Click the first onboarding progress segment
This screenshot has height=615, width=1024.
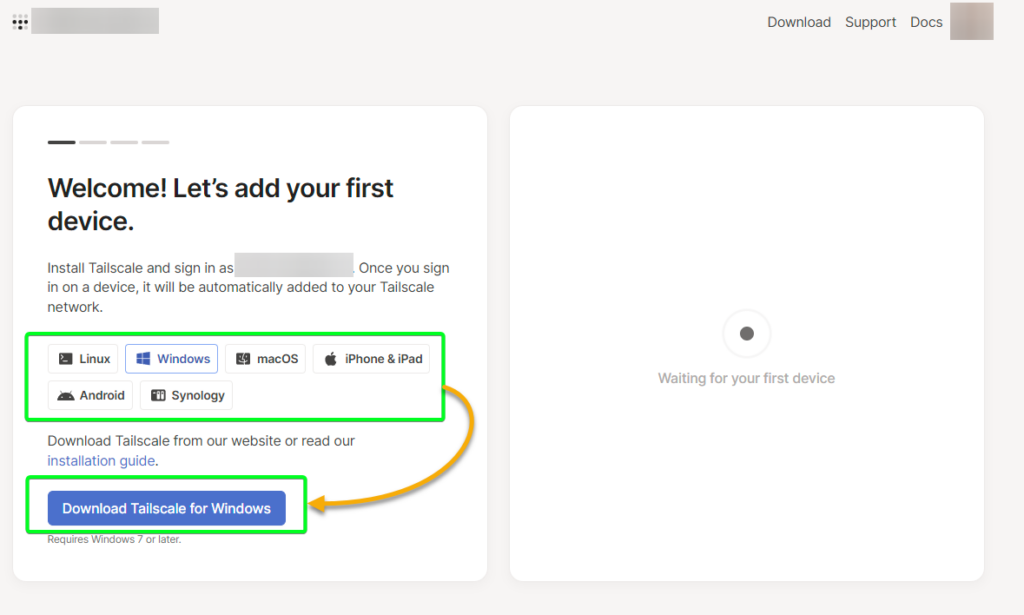tap(61, 142)
